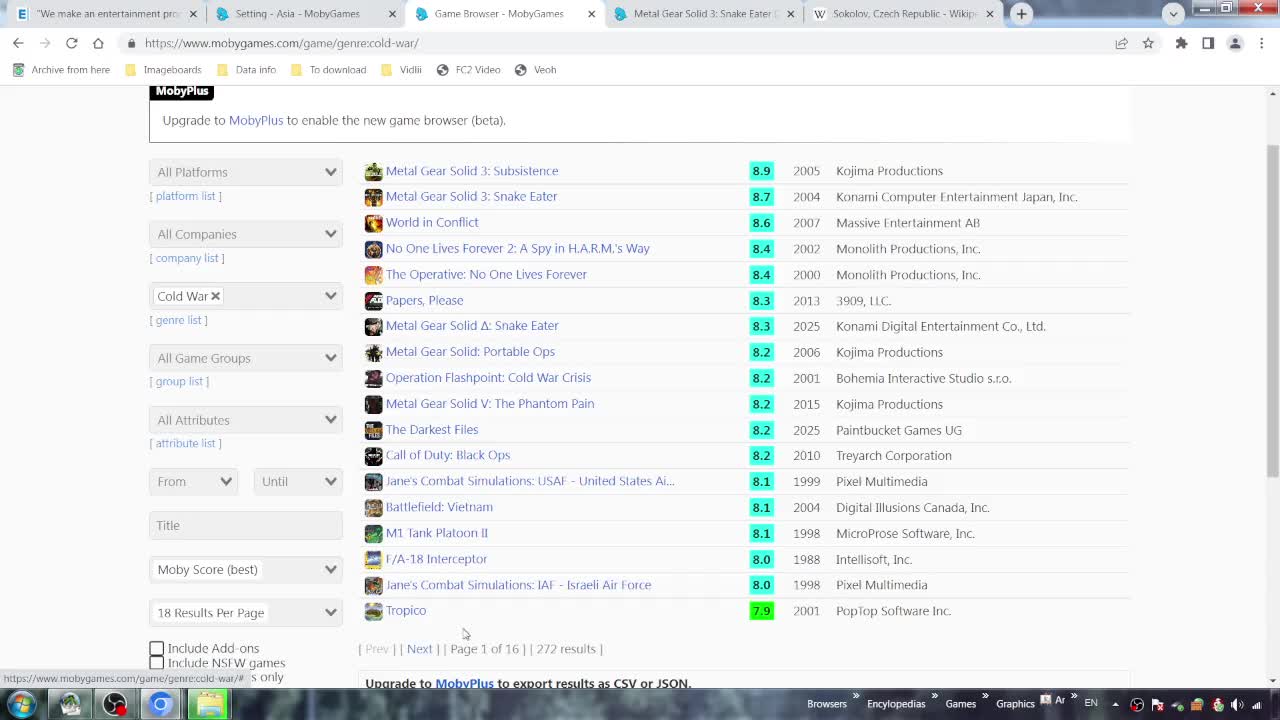Switch to the "We make an entertainment" tab
1280x720 pixels.
(x=105, y=14)
